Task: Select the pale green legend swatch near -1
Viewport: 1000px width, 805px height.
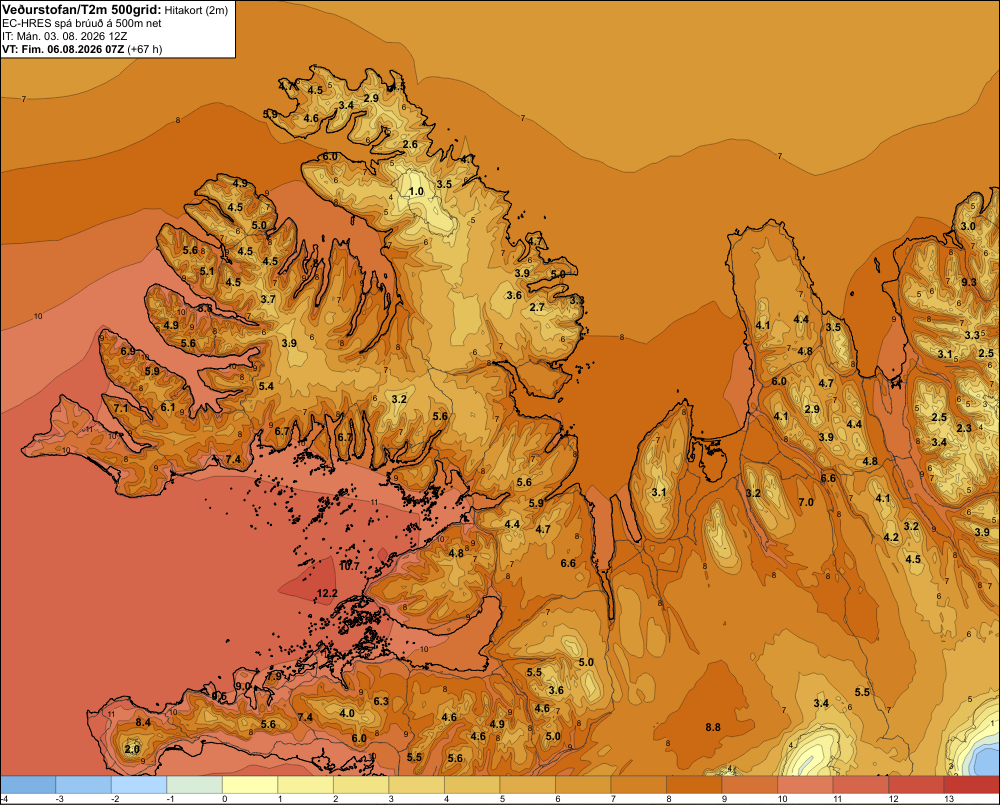Action: point(195,784)
